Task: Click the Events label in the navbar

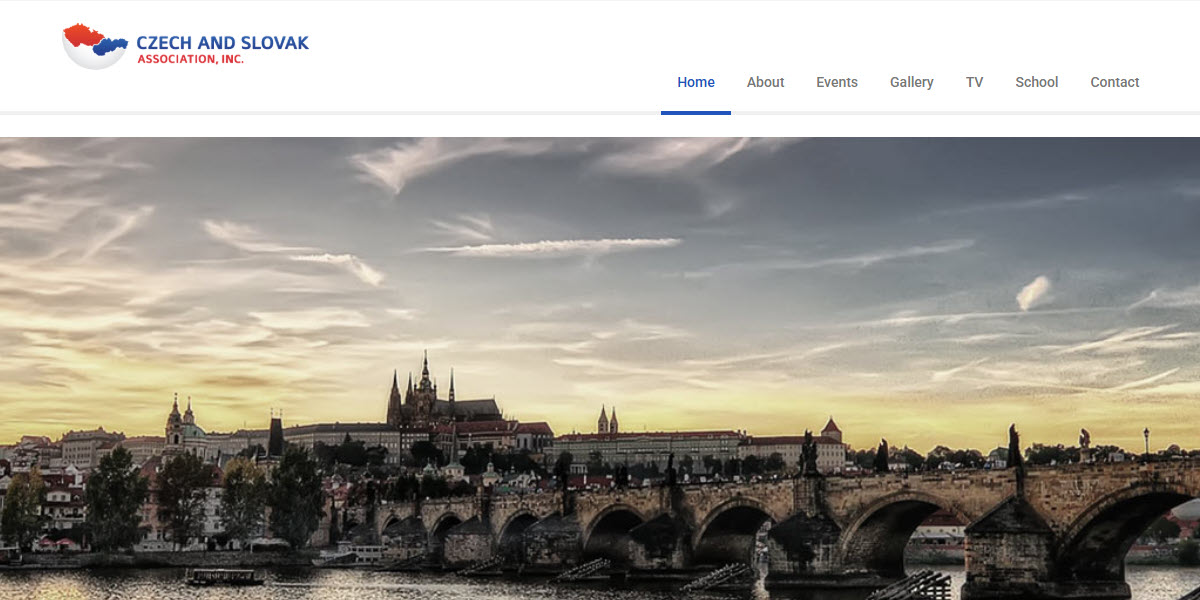Action: (x=837, y=82)
